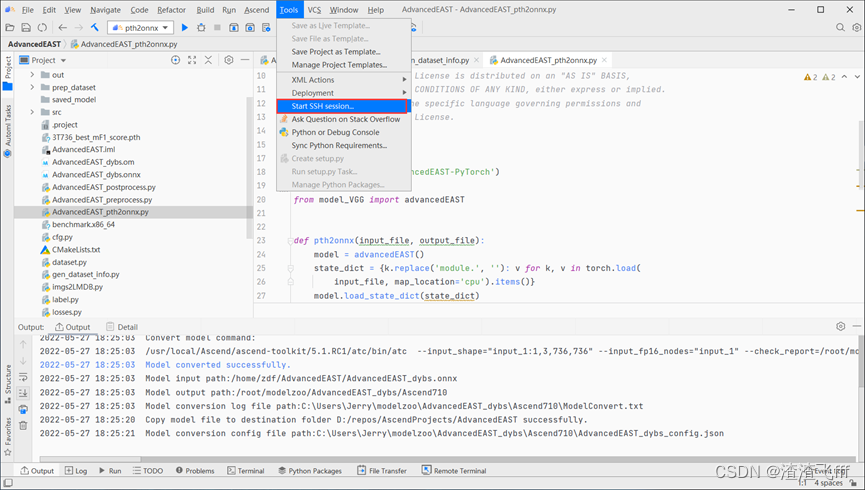The image size is (865, 490).
Task: Expand the src folder
Action: [x=32, y=112]
